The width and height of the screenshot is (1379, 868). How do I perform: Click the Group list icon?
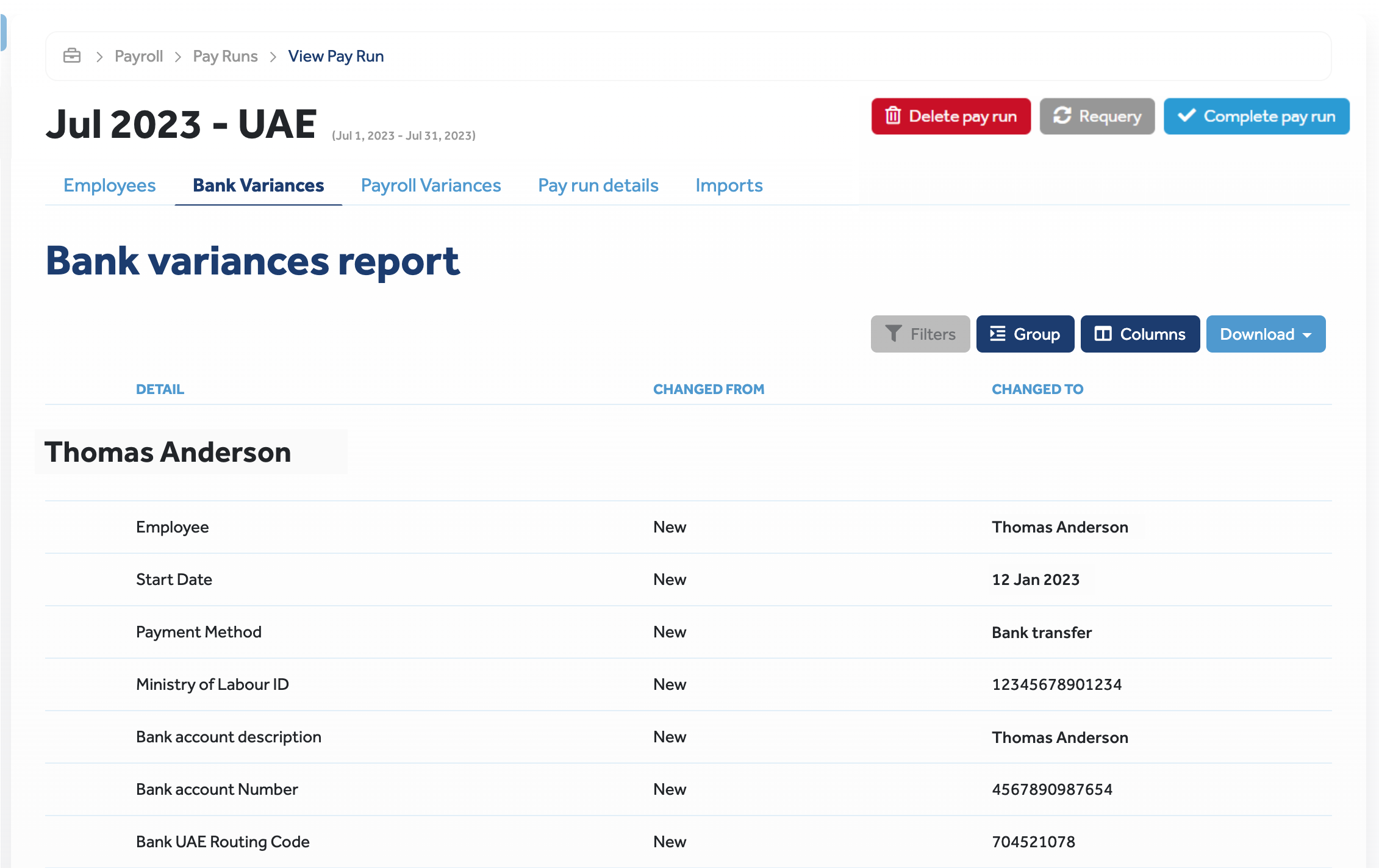(998, 334)
